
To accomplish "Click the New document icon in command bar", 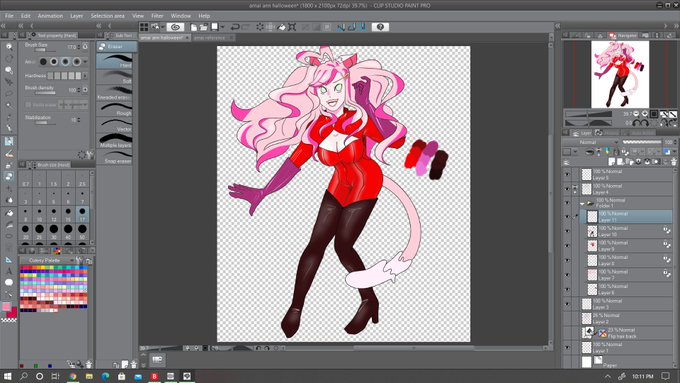I will pyautogui.click(x=193, y=27).
